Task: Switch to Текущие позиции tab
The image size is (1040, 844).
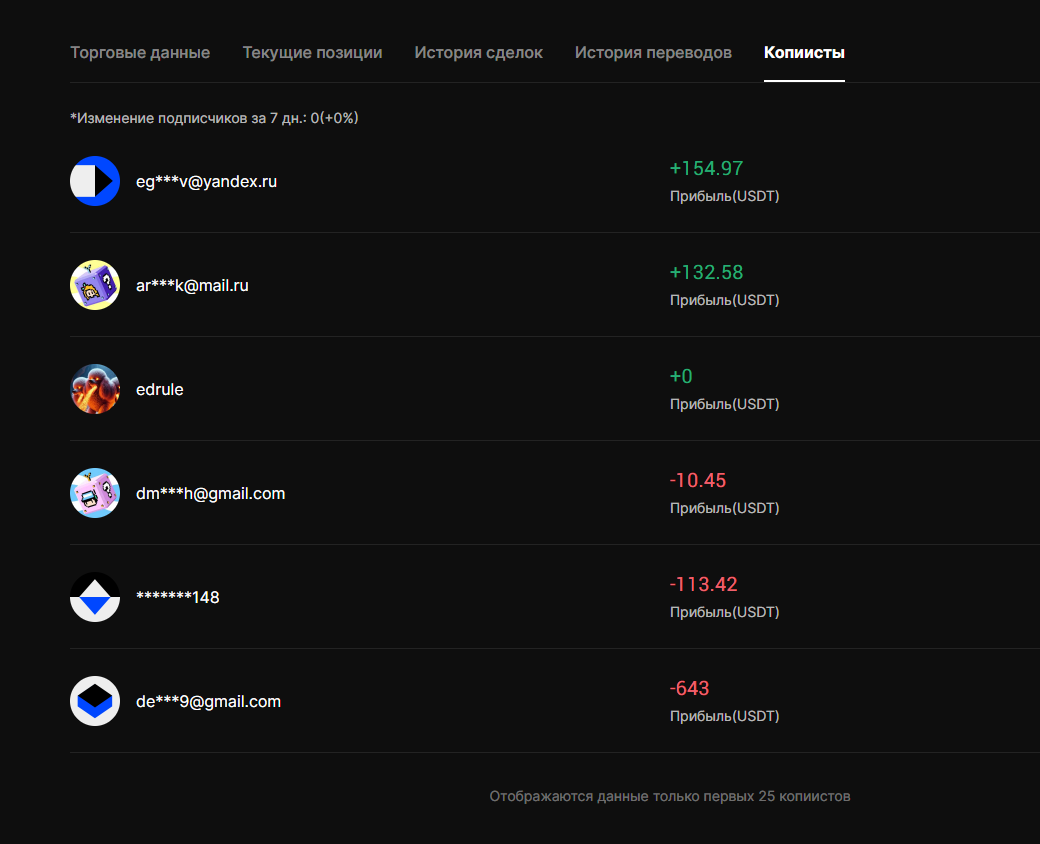Action: coord(312,53)
